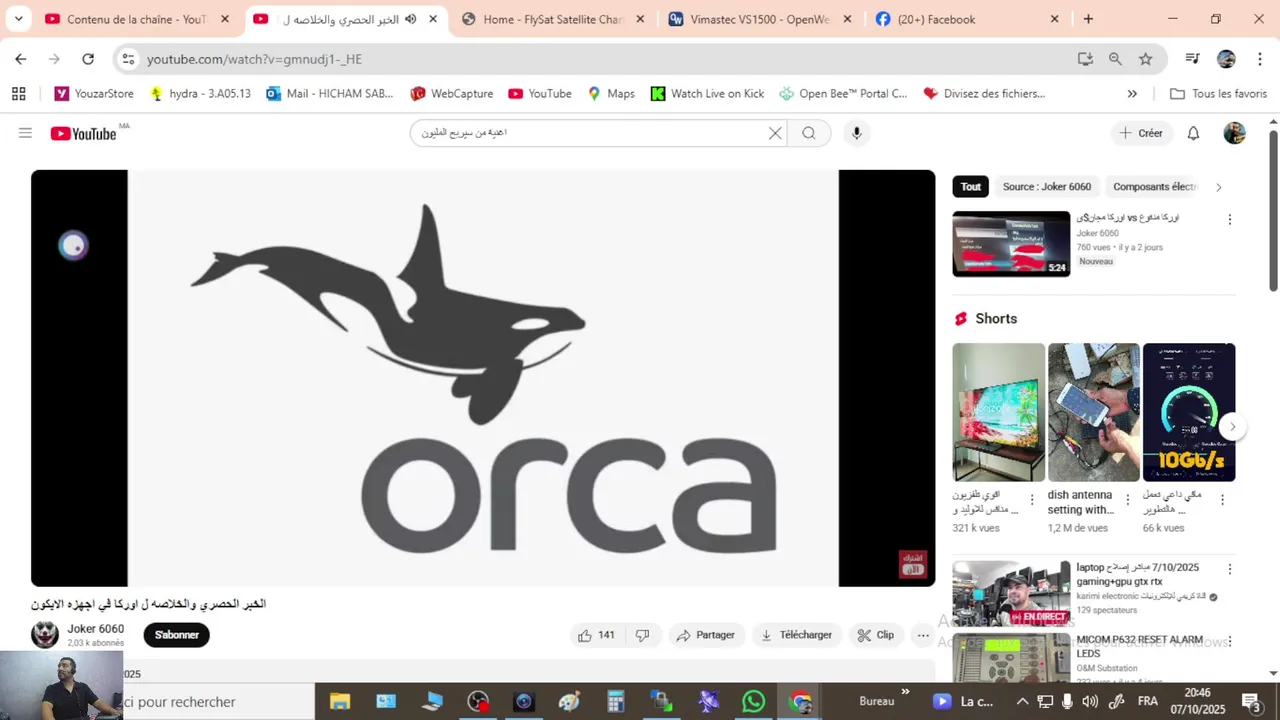1280x720 pixels.
Task: Open the Watch Live on Kick bookmark
Action: (x=707, y=93)
